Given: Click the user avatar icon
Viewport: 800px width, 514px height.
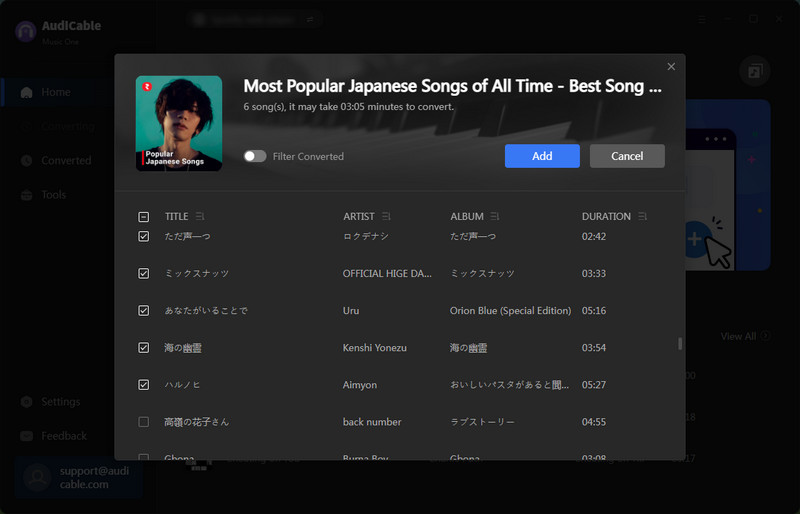Looking at the screenshot, I should pos(38,477).
